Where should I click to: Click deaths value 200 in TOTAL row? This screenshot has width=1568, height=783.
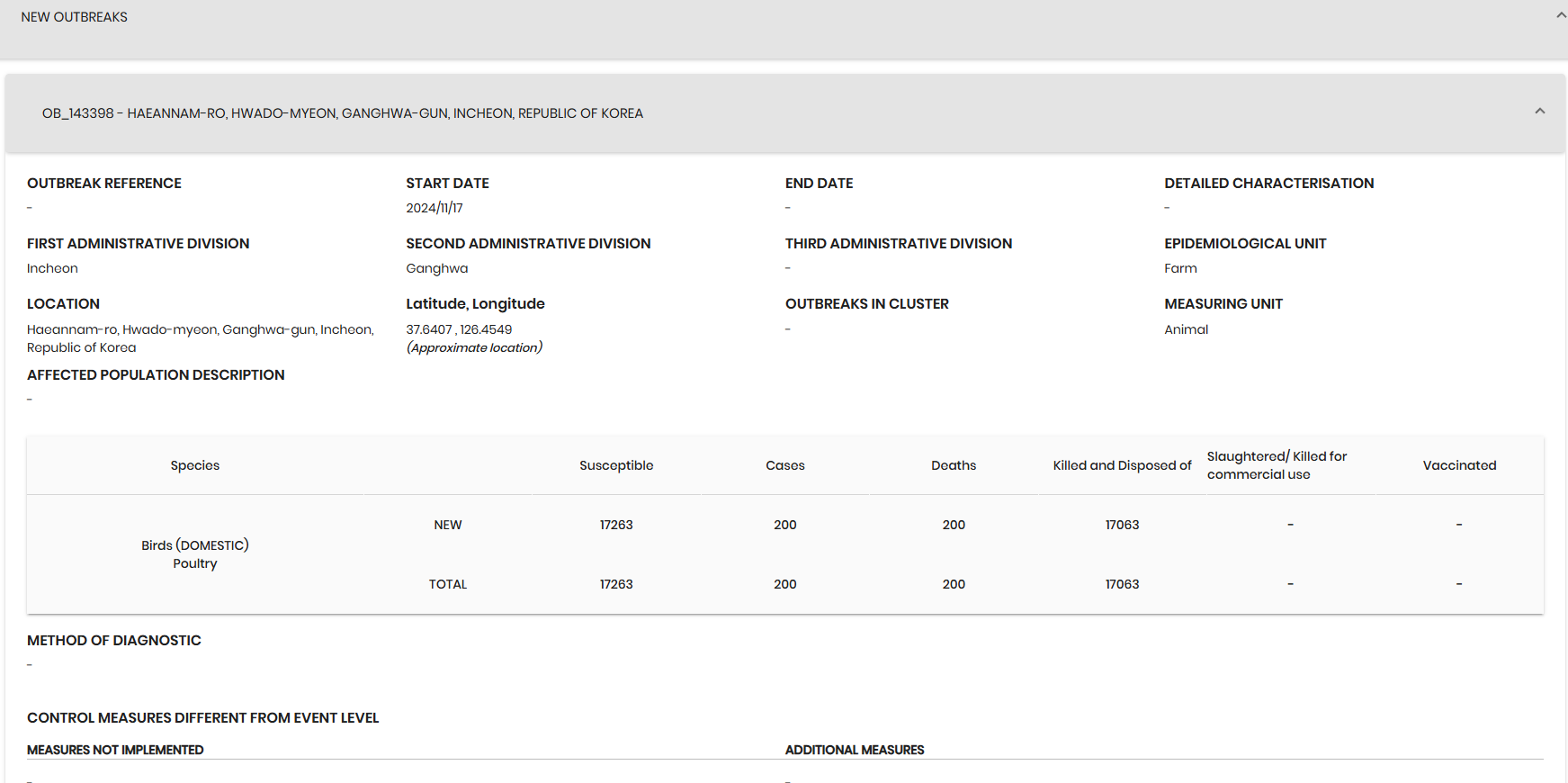pos(954,584)
